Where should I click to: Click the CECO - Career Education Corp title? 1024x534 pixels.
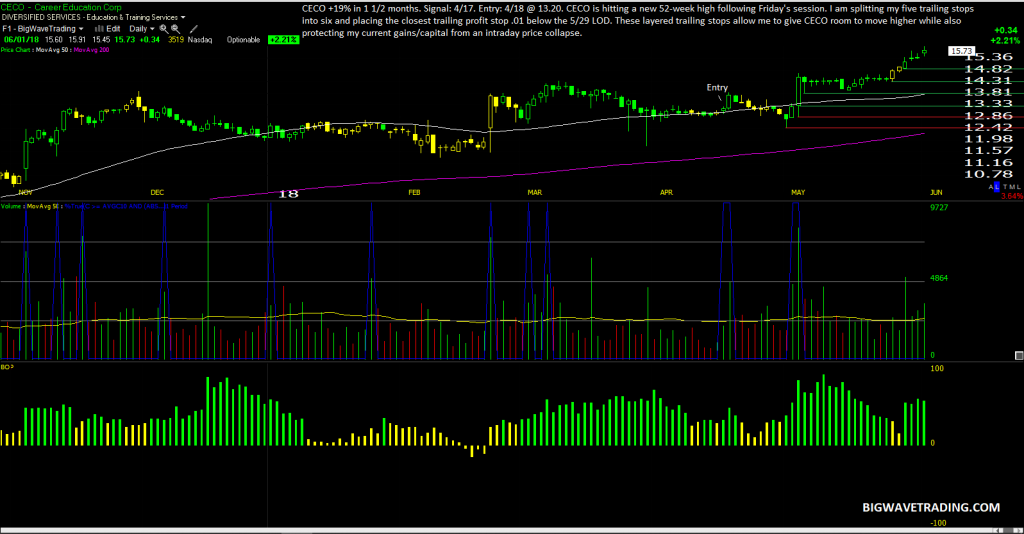61,7
